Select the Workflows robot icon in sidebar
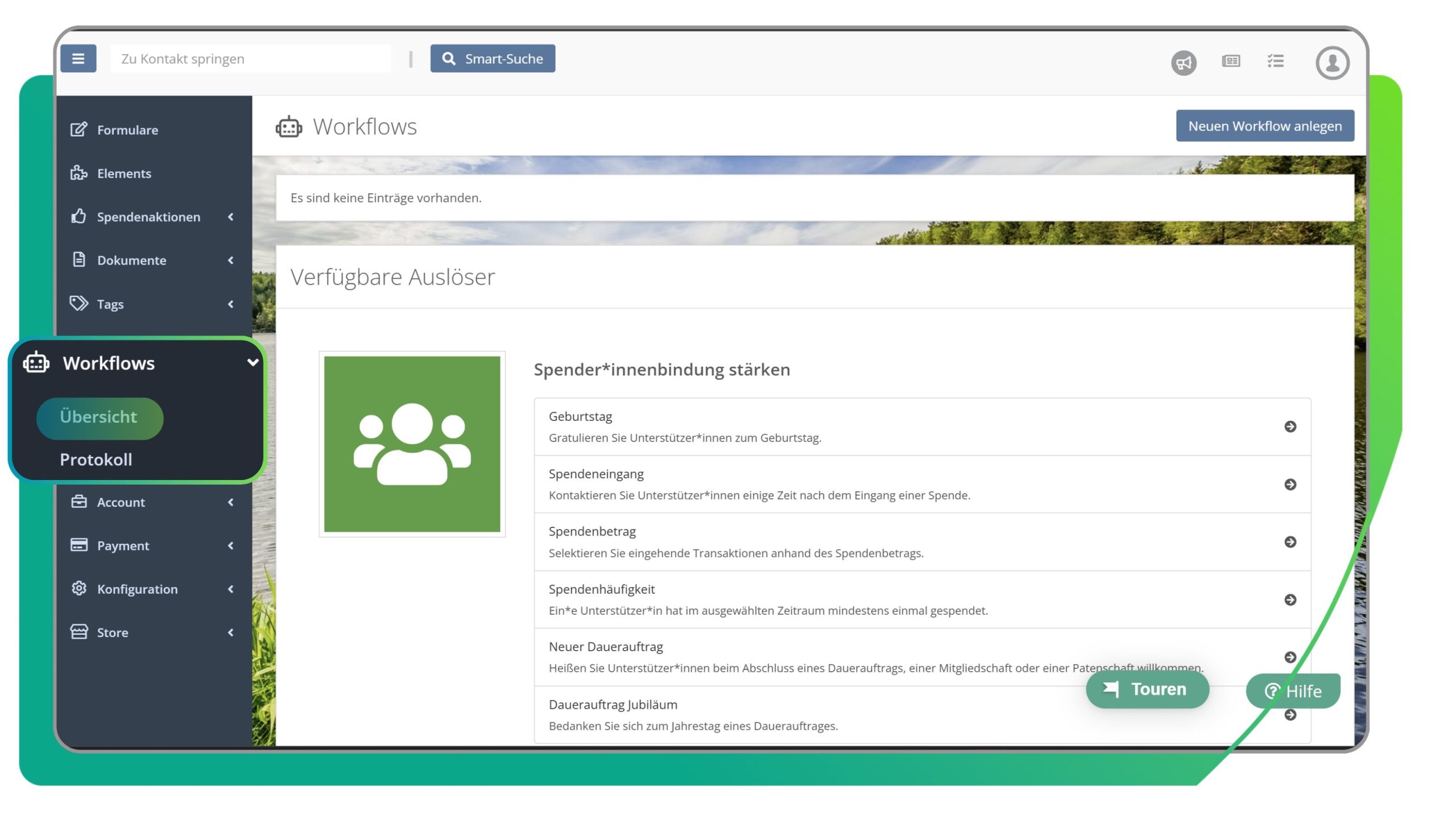Screen dimensions: 1456x819 click(36, 362)
